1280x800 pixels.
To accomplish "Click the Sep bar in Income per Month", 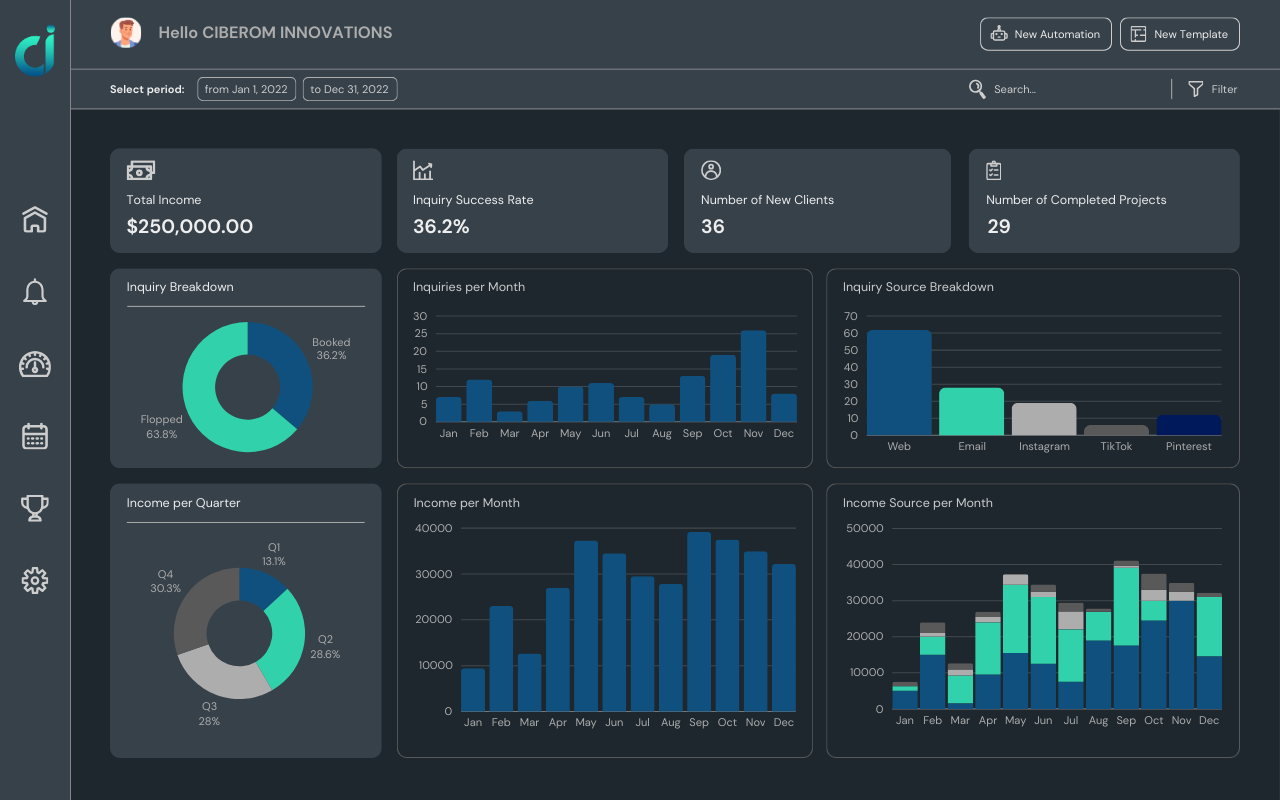I will tap(699, 622).
